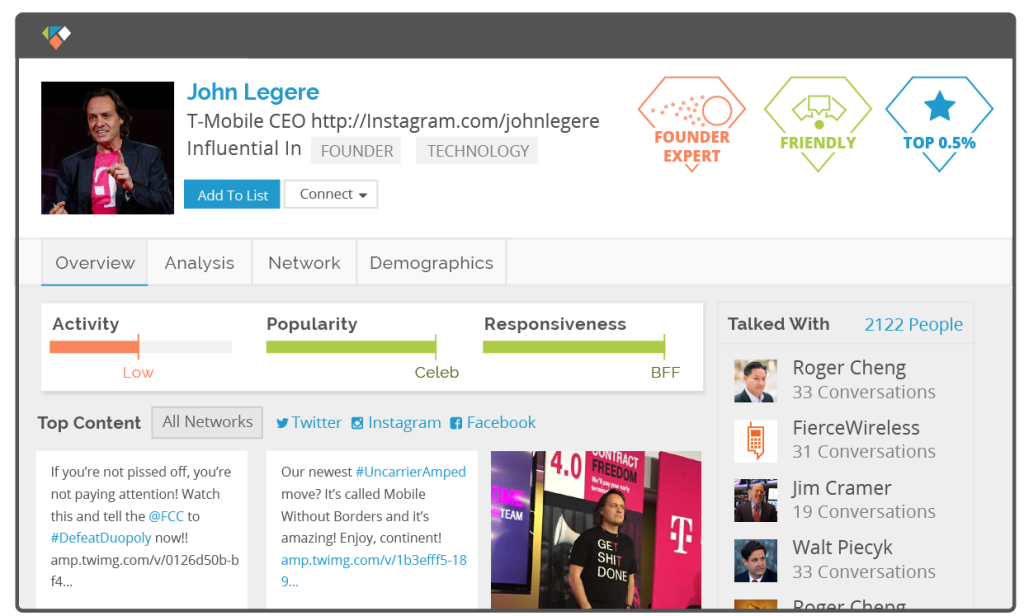The width and height of the screenshot is (1024, 616).
Task: Open the Network tab
Action: [x=304, y=263]
